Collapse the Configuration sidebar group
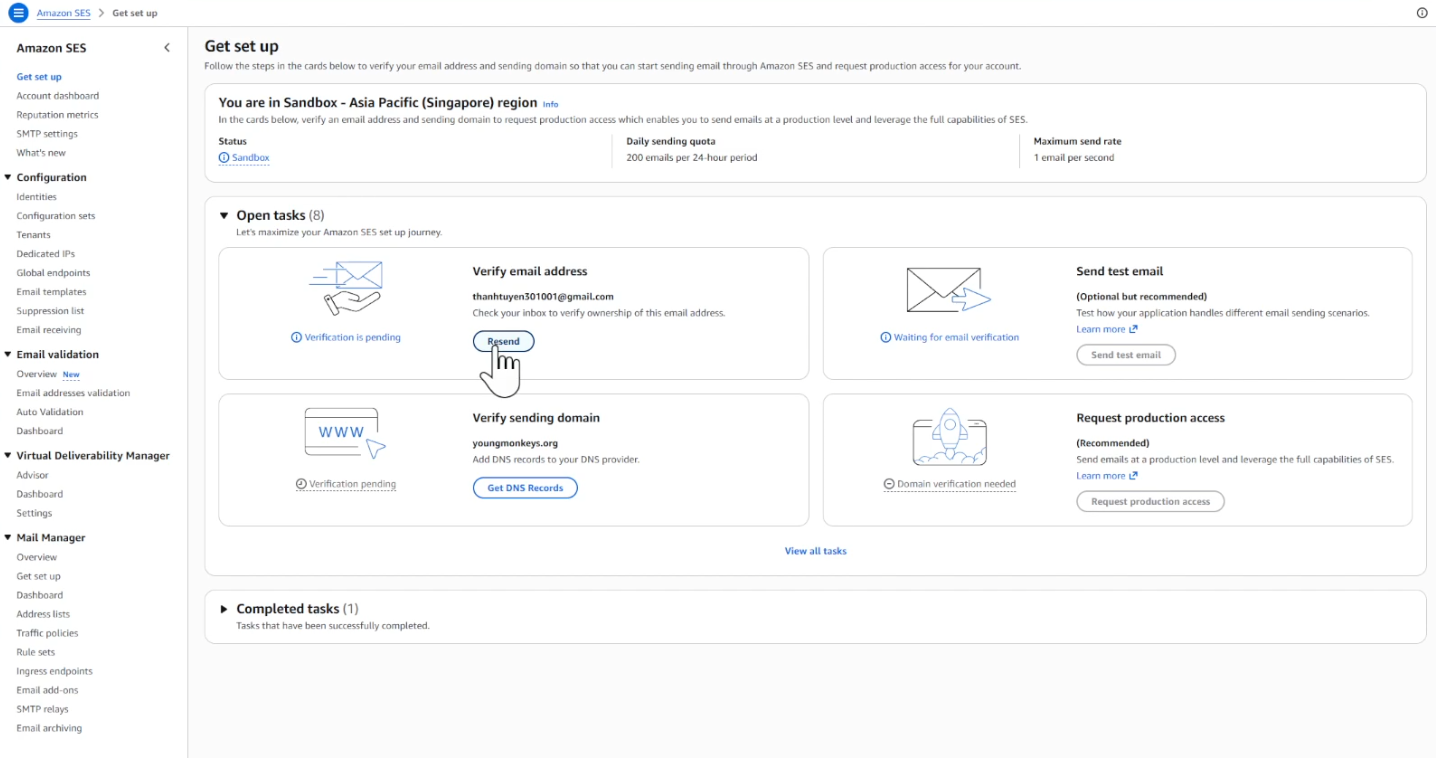 [7, 177]
